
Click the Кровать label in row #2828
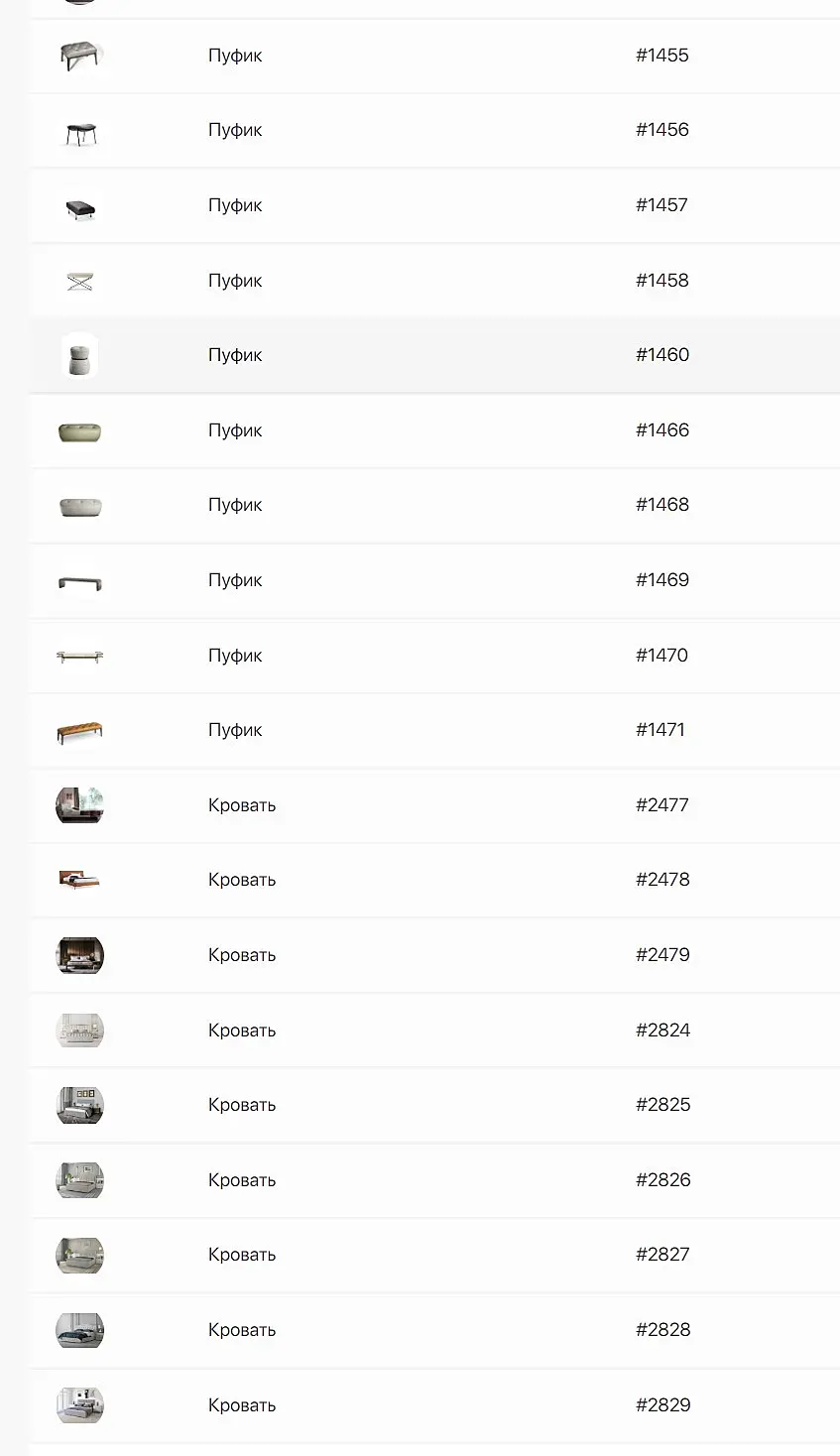(x=242, y=1330)
